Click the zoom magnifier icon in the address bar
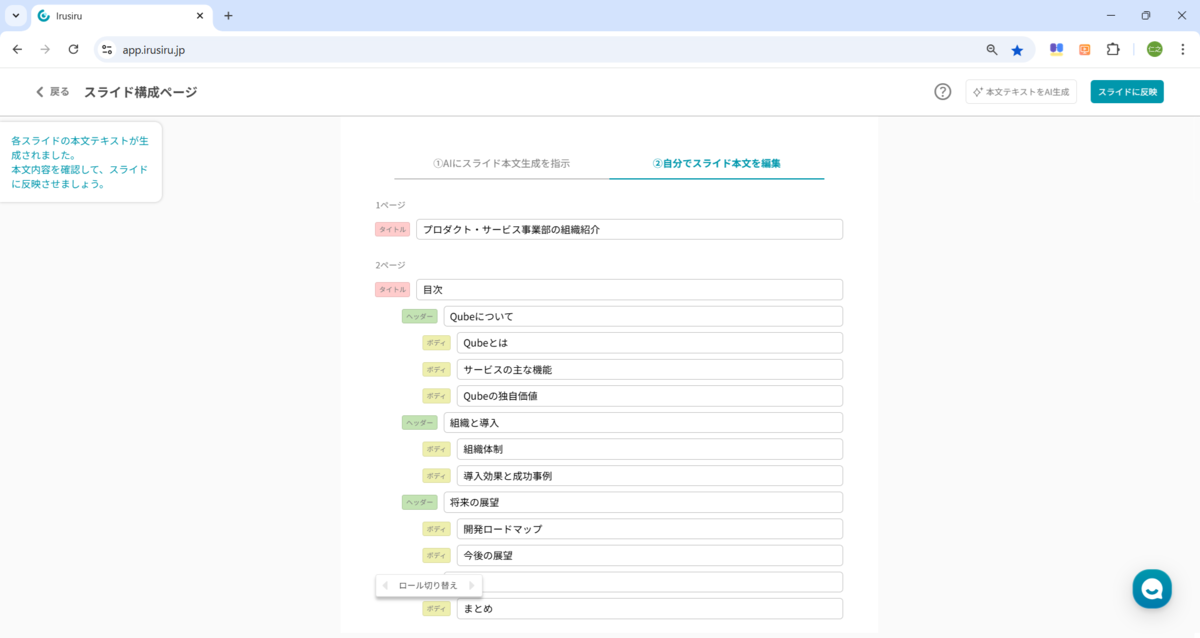This screenshot has height=638, width=1200. point(992,49)
